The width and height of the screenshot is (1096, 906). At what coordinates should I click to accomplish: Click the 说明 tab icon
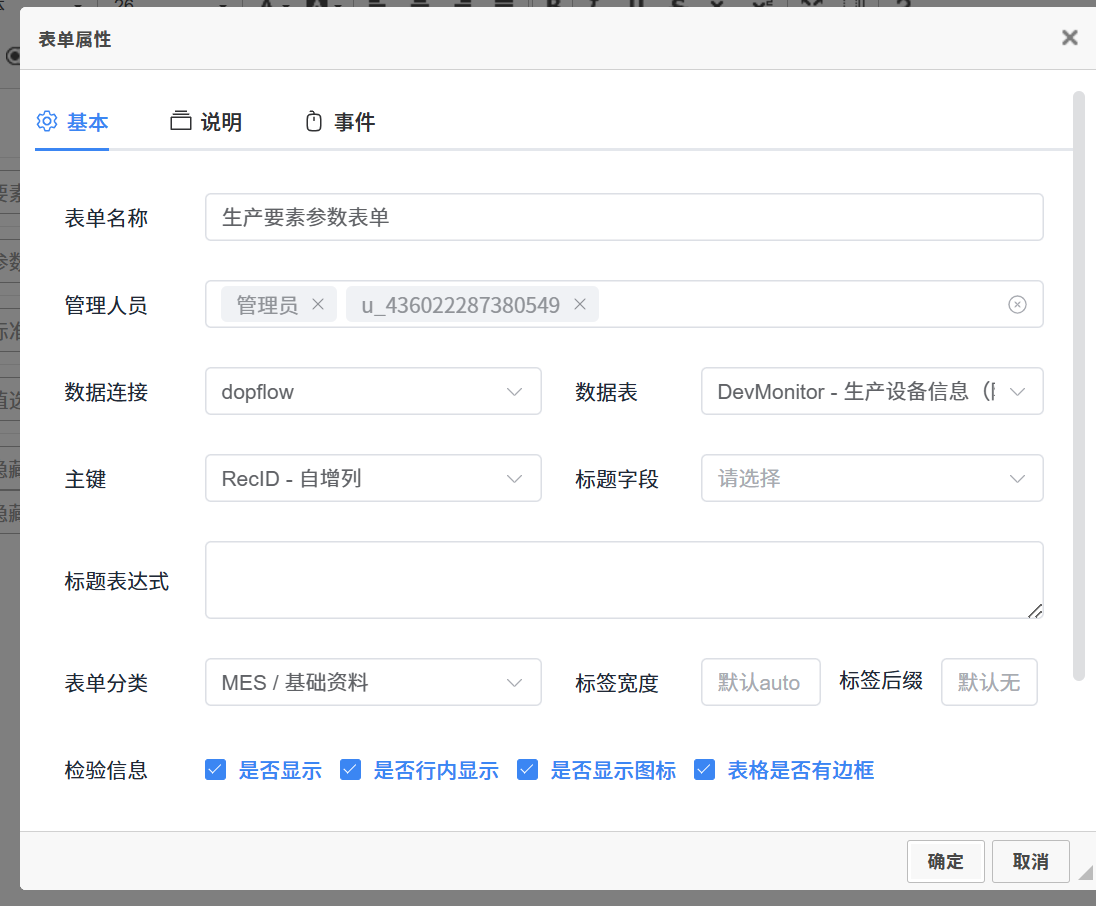point(180,122)
